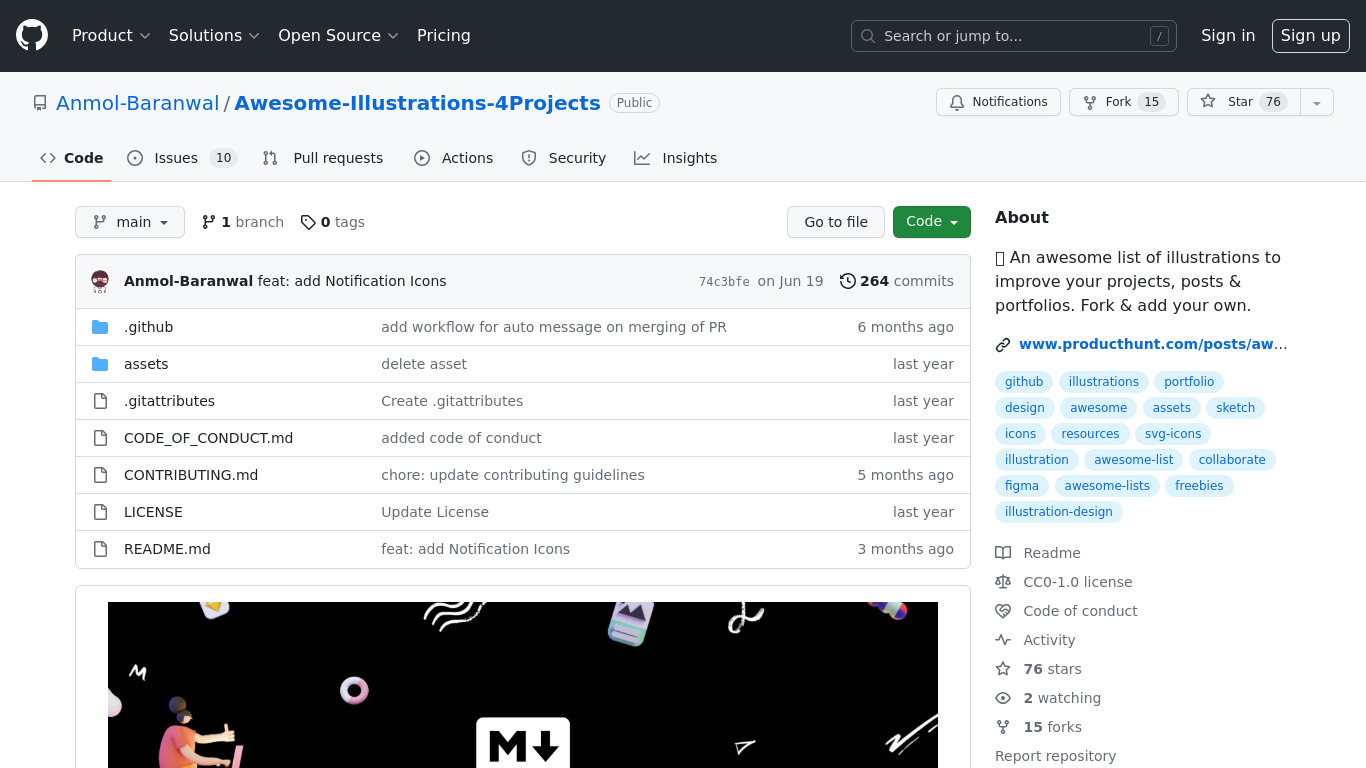1366x768 pixels.
Task: Click the file icon beside .gitattributes
Action: pyautogui.click(x=100, y=401)
